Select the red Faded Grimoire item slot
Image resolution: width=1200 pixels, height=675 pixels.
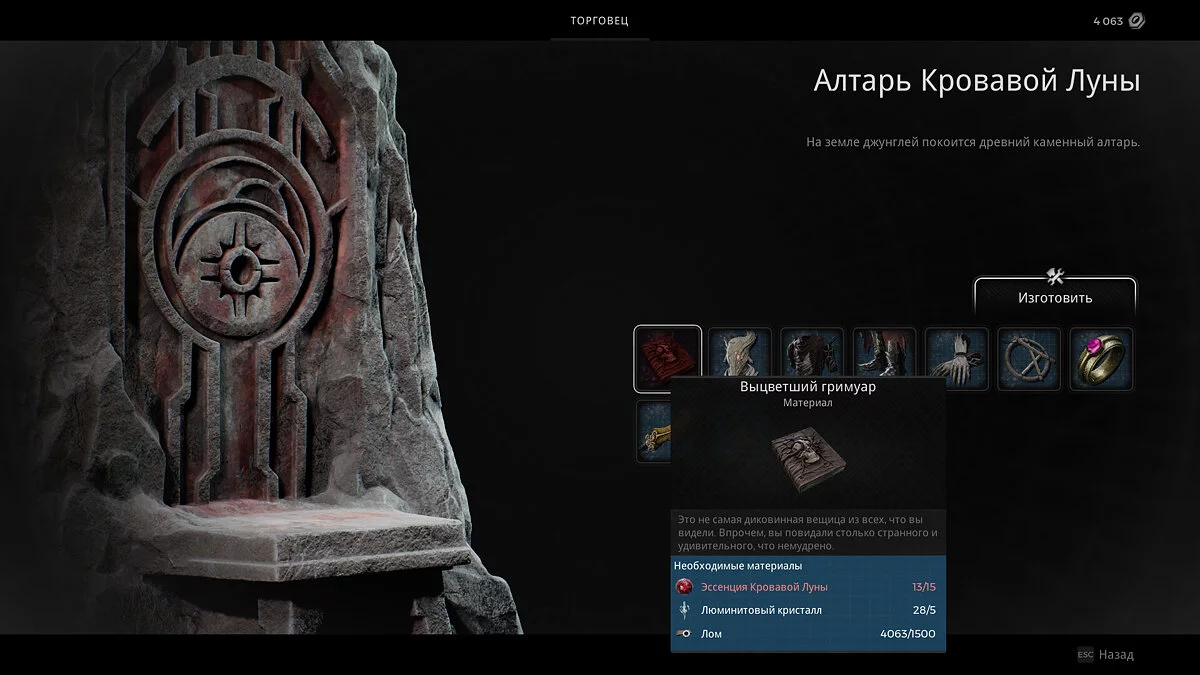668,359
